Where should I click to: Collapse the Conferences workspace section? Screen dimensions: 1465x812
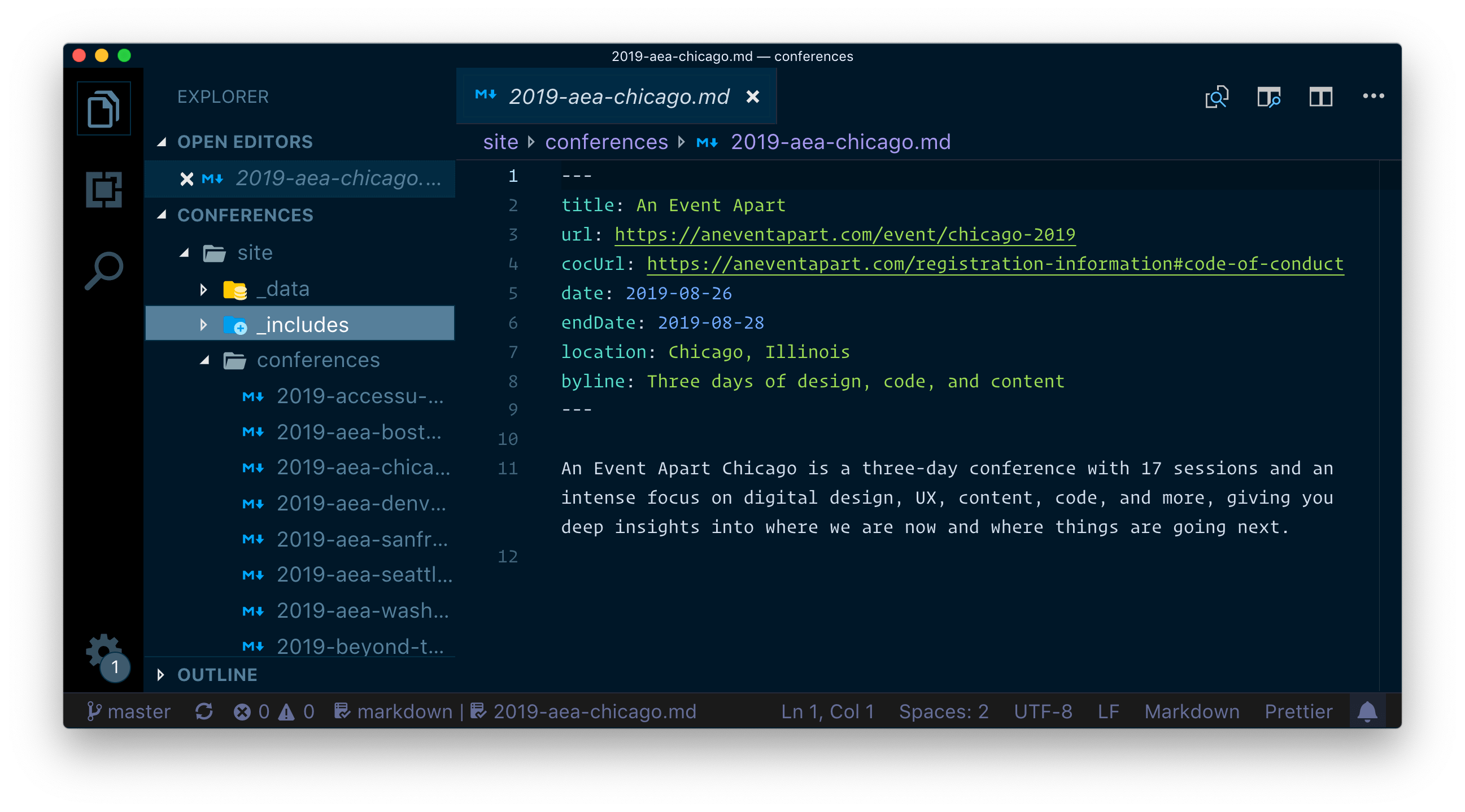click(x=162, y=215)
